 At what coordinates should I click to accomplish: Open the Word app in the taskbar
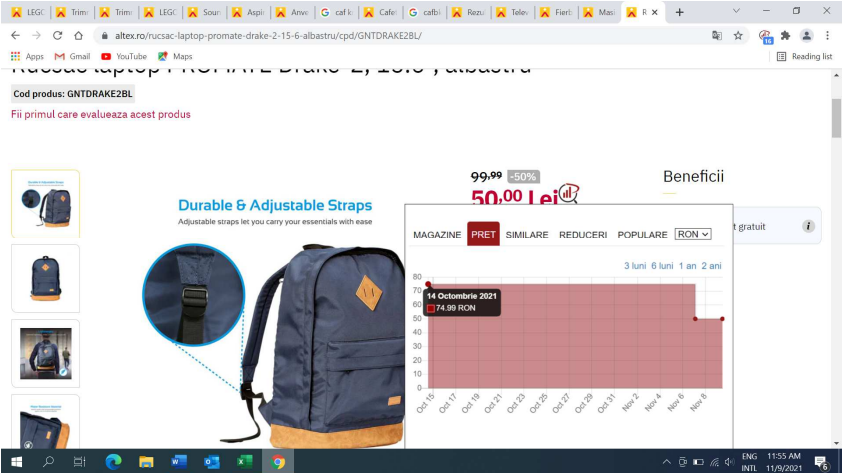click(x=179, y=461)
